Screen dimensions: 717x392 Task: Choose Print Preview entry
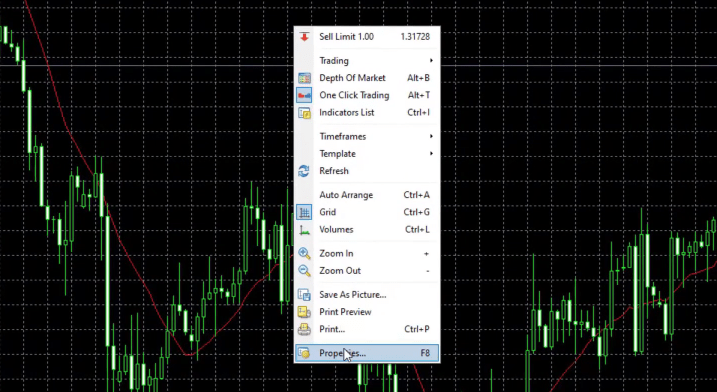pyautogui.click(x=367, y=312)
